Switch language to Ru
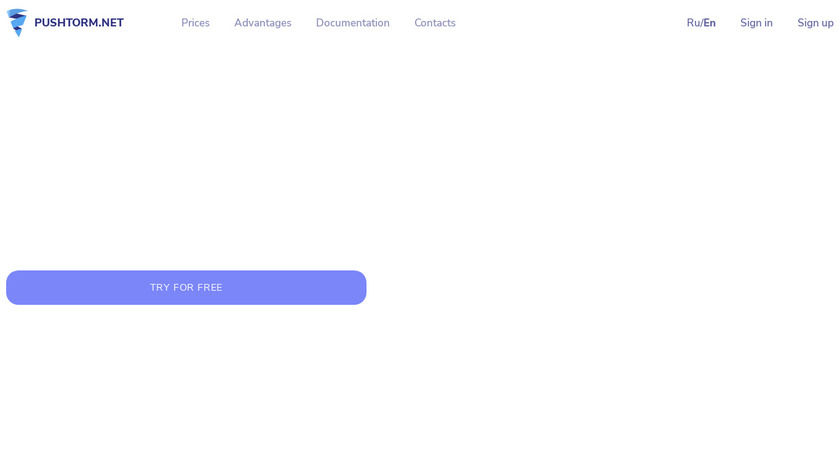The image size is (840, 472). coord(693,23)
